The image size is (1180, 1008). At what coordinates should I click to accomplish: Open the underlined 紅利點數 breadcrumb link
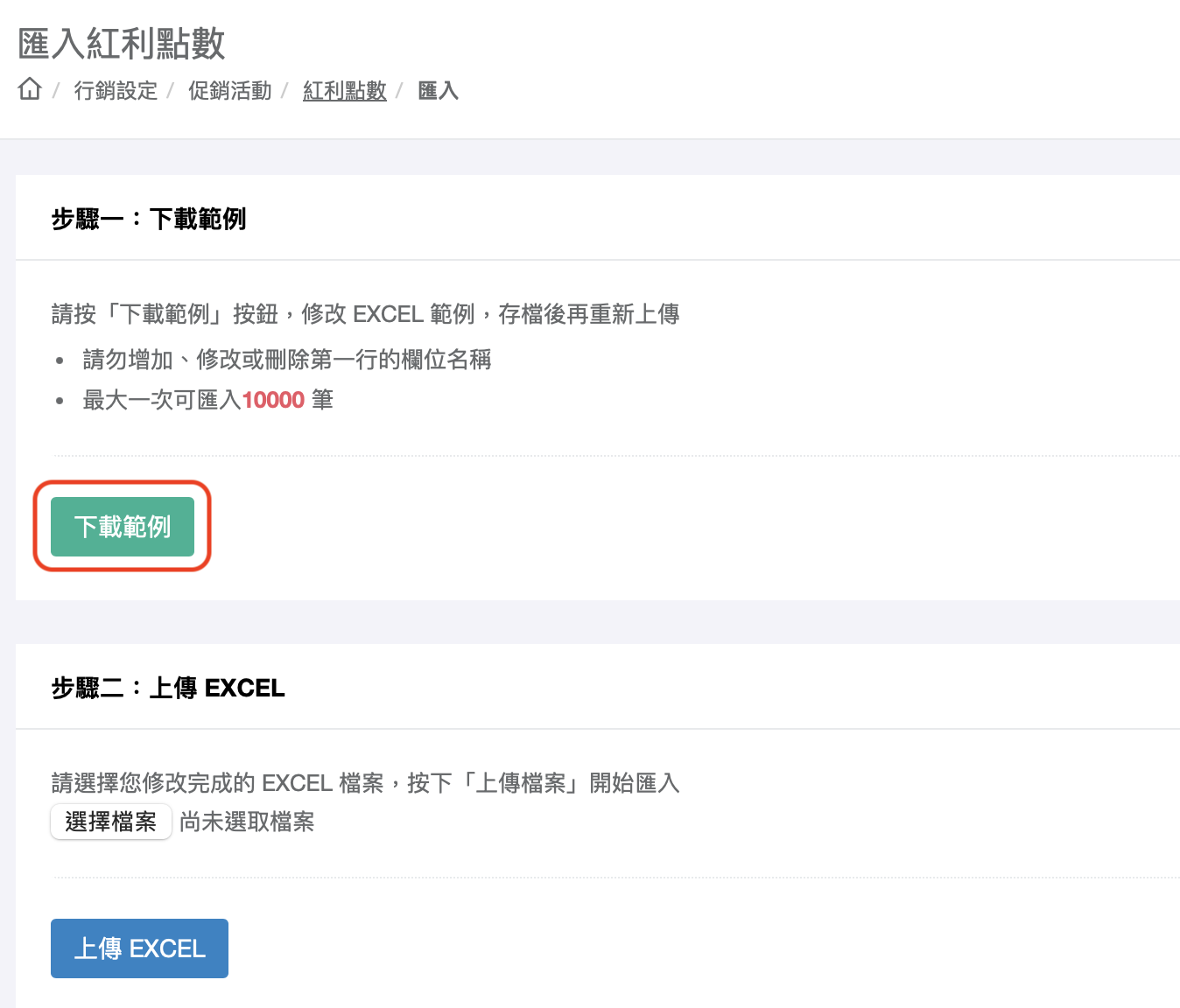pos(344,91)
